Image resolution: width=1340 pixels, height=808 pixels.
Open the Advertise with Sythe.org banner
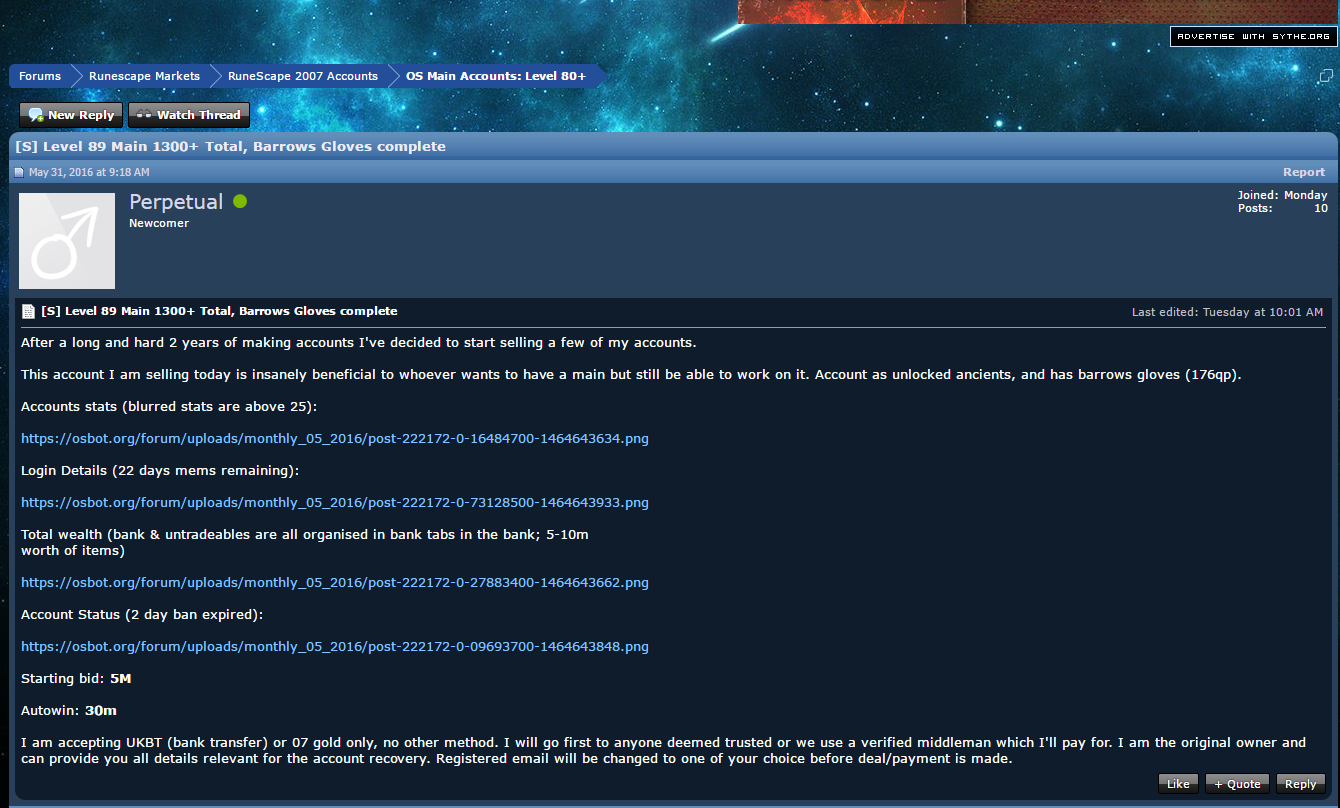click(1253, 36)
